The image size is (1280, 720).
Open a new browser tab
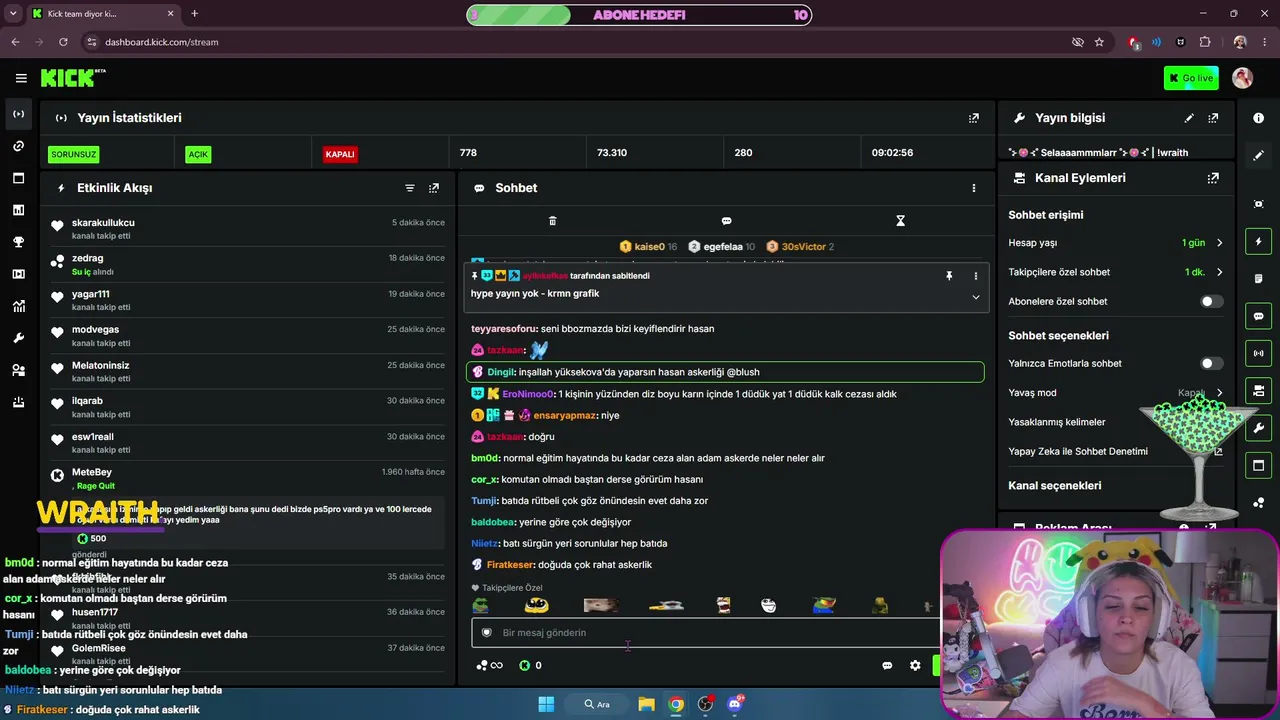pos(194,14)
